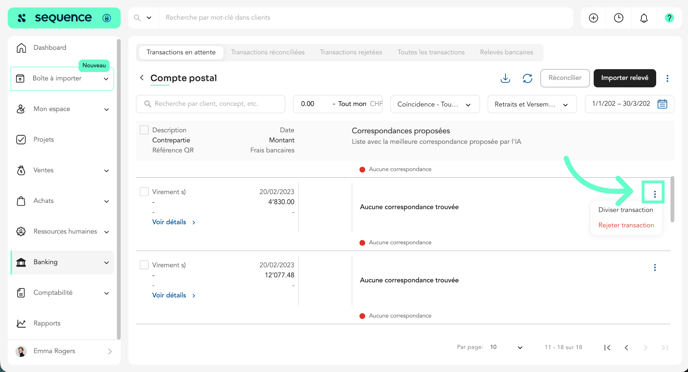
Task: Click the Importer relevé button
Action: click(x=625, y=78)
